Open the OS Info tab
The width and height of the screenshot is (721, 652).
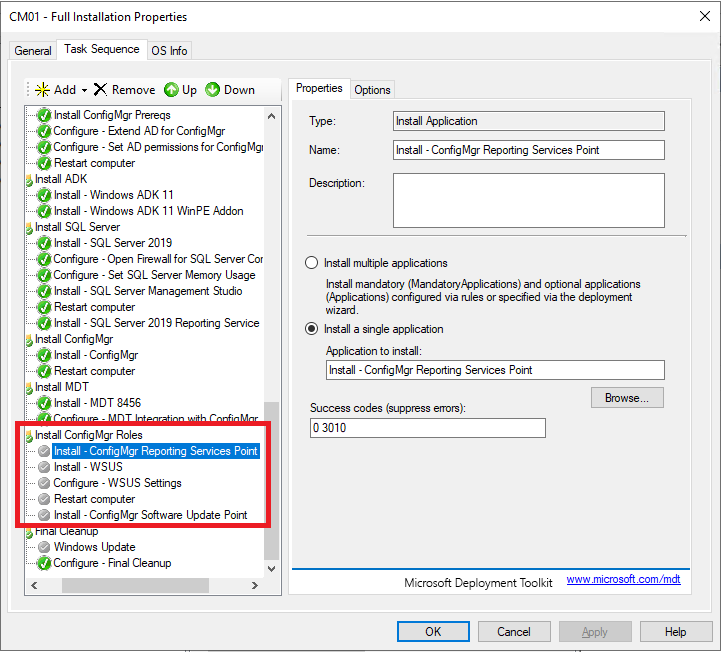(x=169, y=51)
